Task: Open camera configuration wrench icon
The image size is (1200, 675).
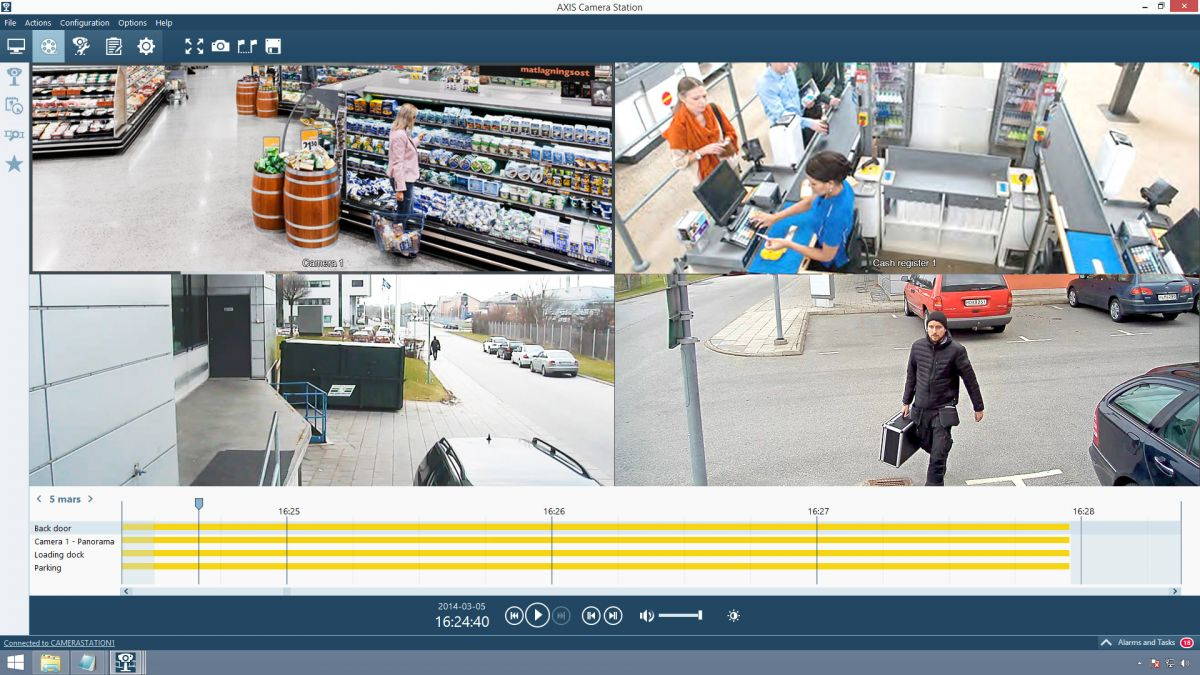Action: (x=81, y=46)
